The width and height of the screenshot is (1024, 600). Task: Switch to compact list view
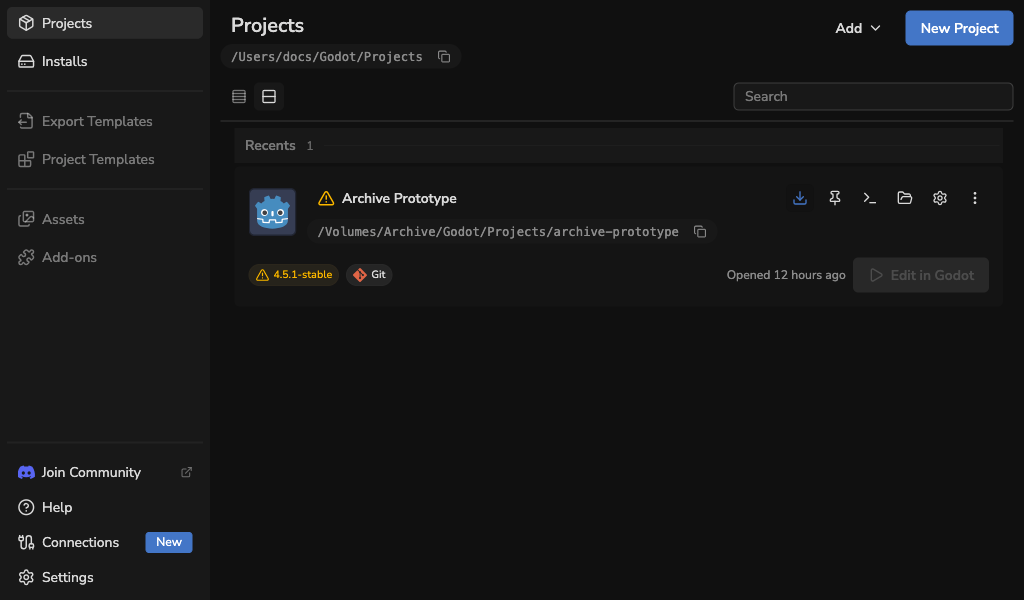tap(239, 97)
